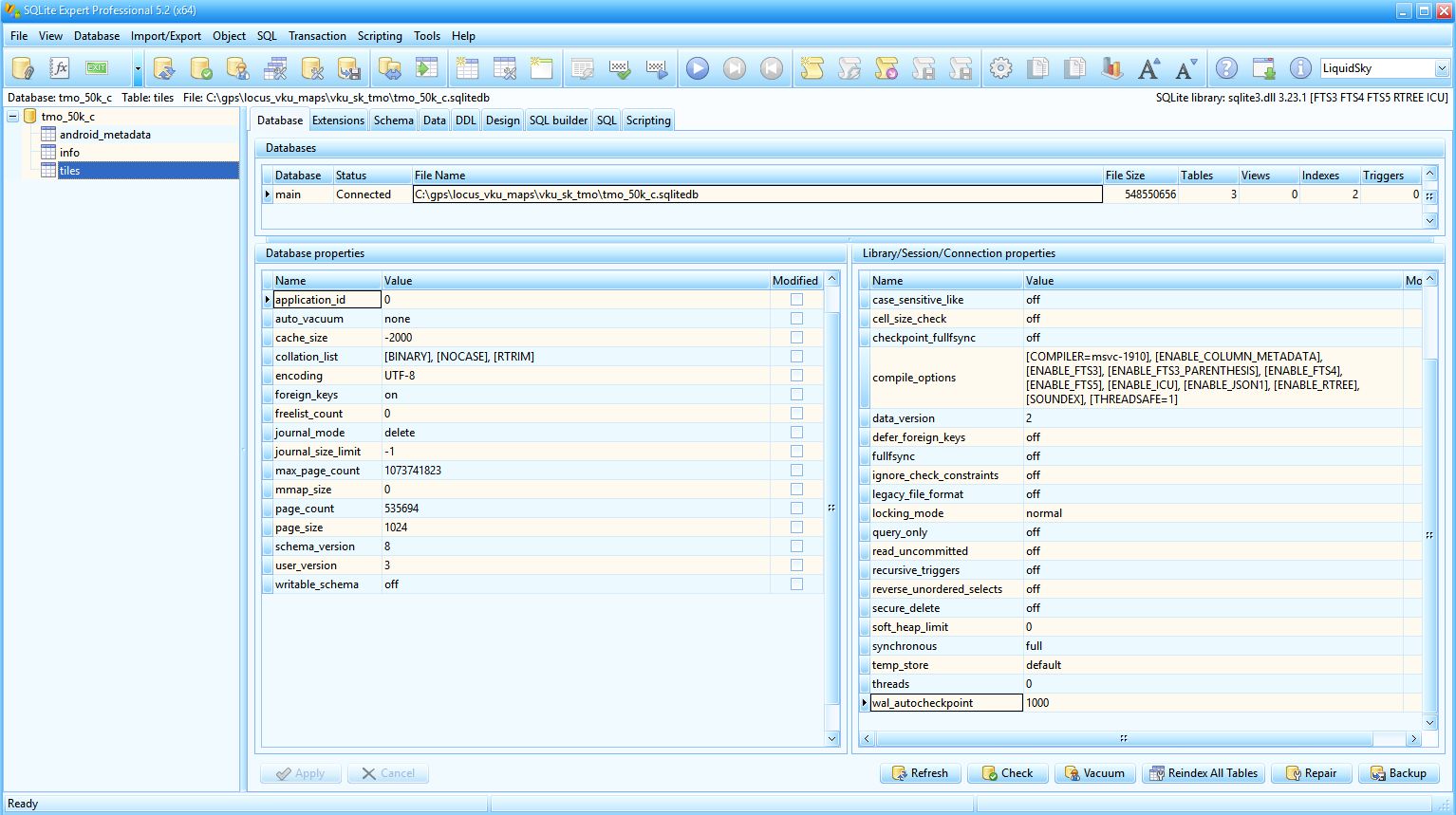This screenshot has height=815, width=1456.
Task: Click the increase font size icon
Action: (x=1148, y=68)
